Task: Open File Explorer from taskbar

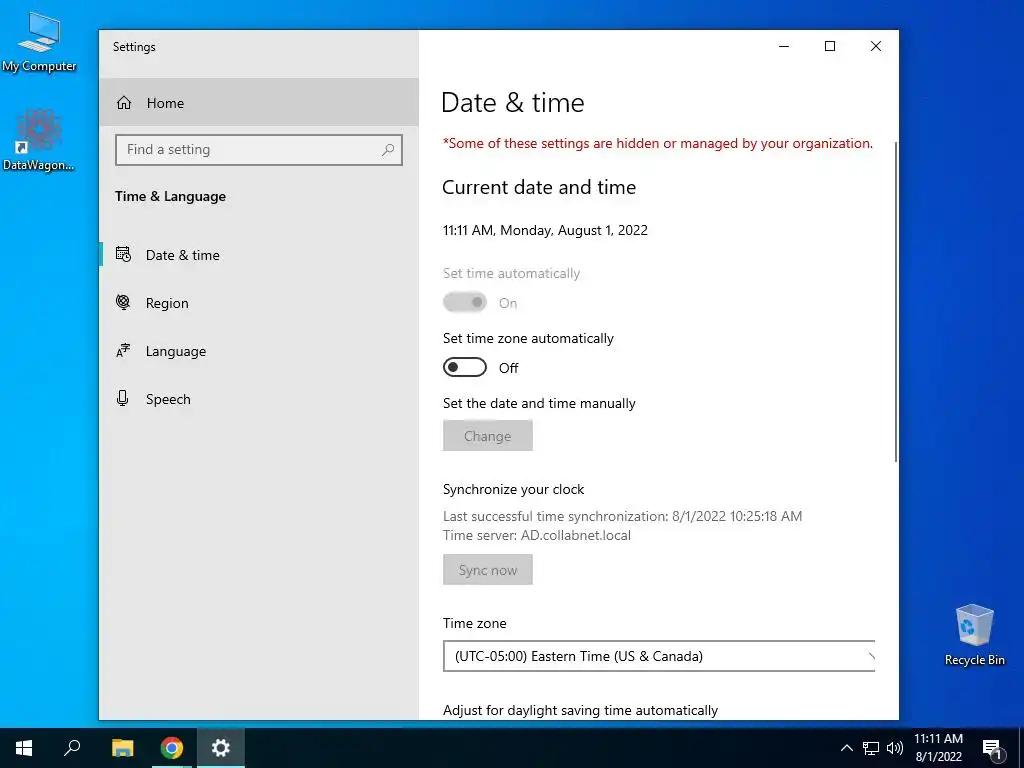Action: pyautogui.click(x=122, y=748)
